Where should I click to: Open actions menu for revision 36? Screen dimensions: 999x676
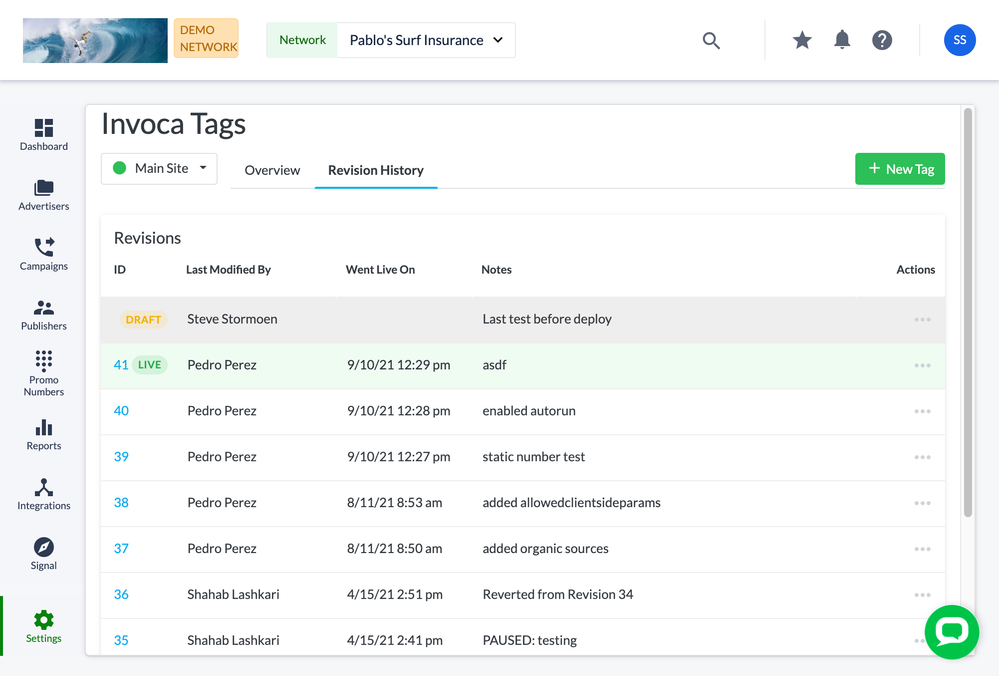pyautogui.click(x=923, y=594)
